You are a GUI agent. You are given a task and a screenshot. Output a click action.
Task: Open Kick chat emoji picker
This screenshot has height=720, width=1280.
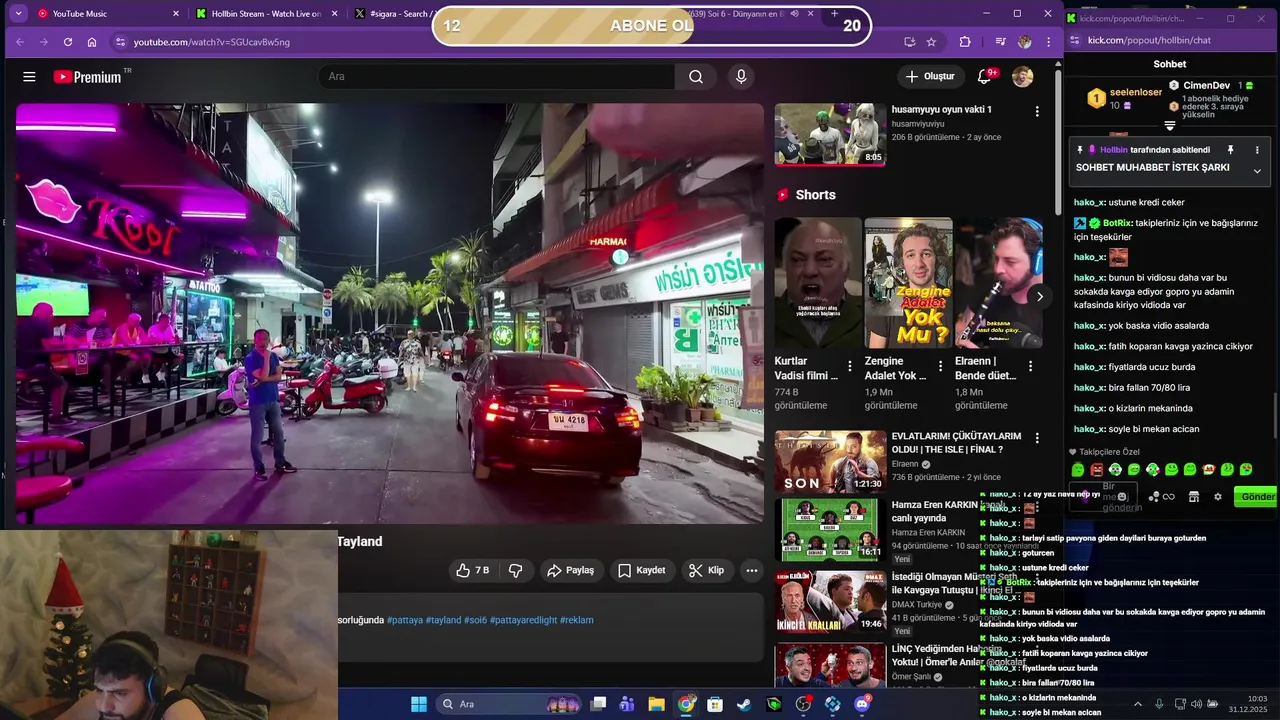(x=1122, y=497)
